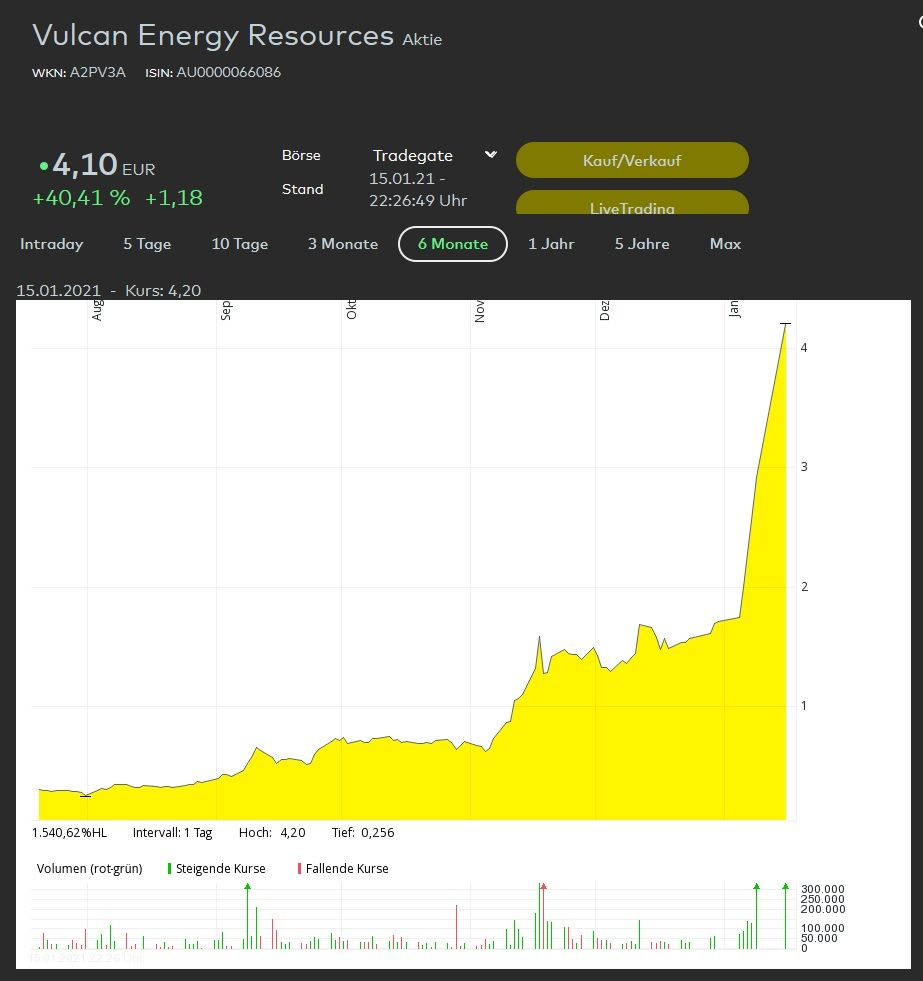
Task: Switch to the 3 Monate view
Action: point(342,244)
